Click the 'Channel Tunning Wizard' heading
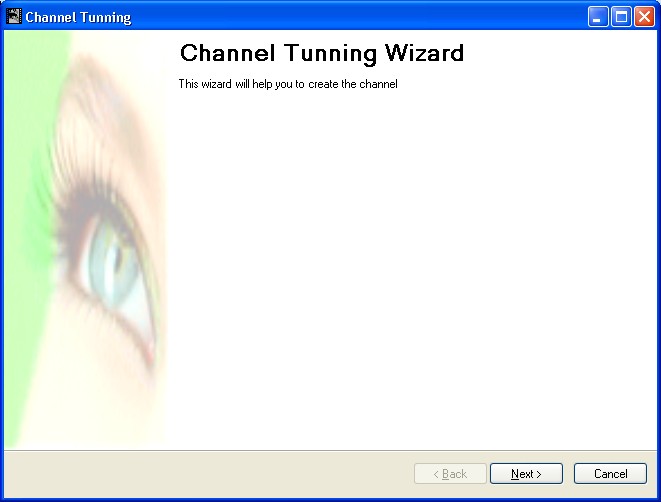The width and height of the screenshot is (661, 502). point(321,53)
